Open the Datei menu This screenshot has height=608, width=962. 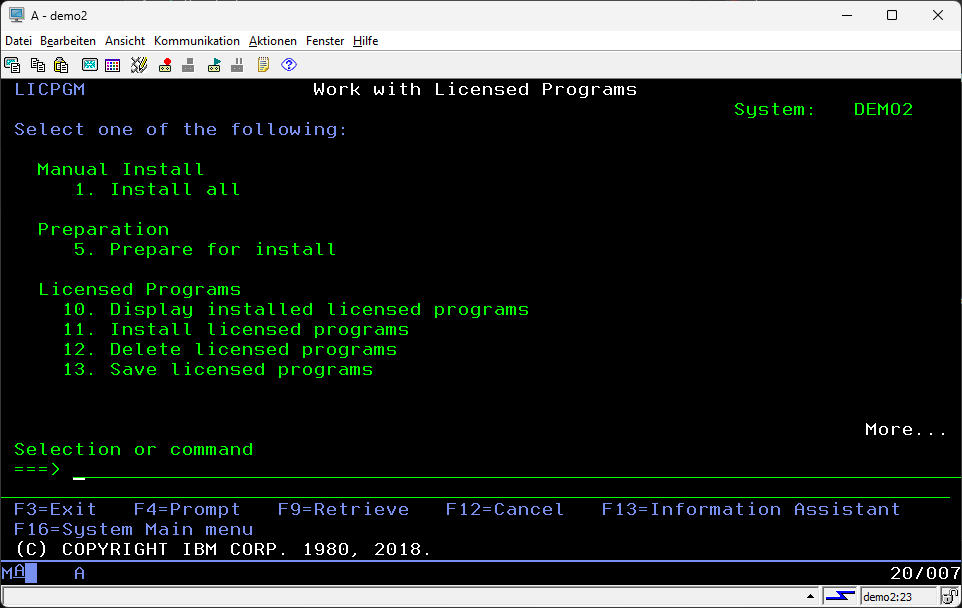tap(19, 41)
